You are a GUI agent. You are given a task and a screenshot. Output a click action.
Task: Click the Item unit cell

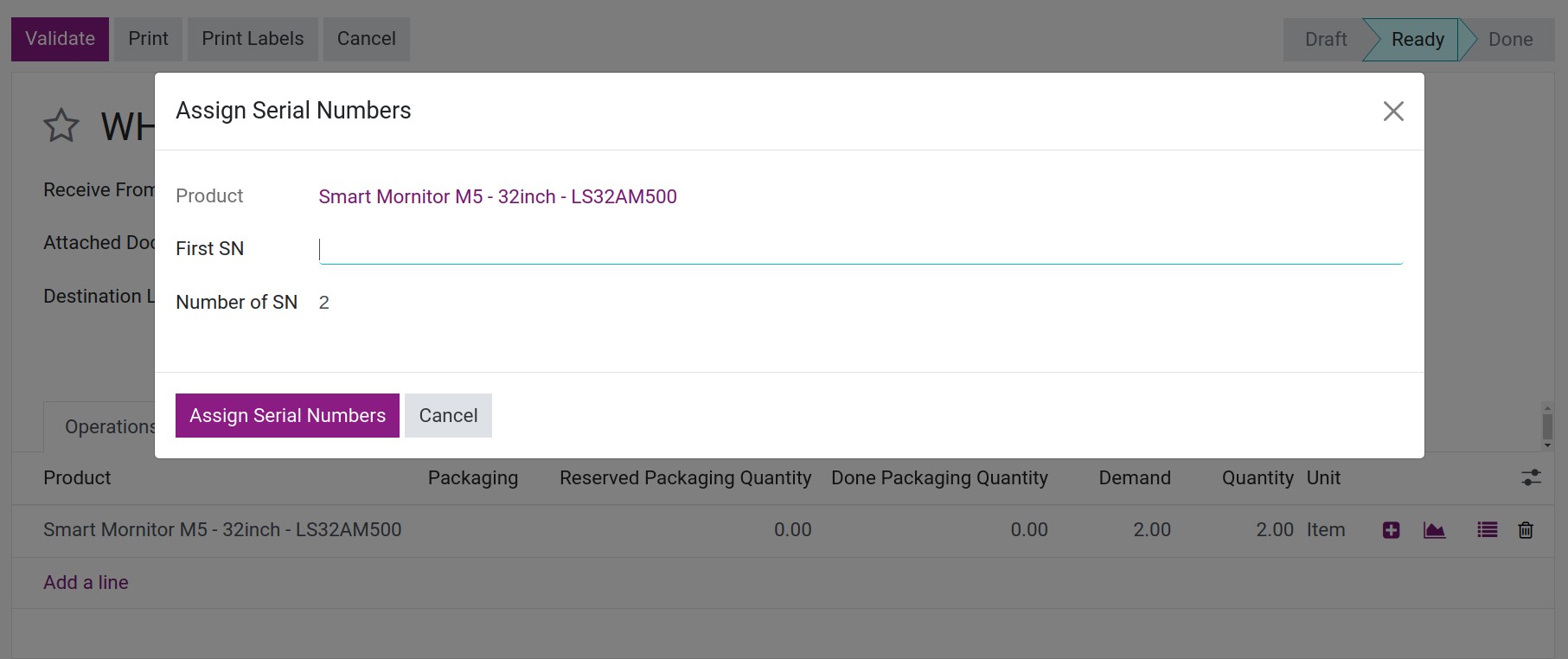[x=1326, y=529]
